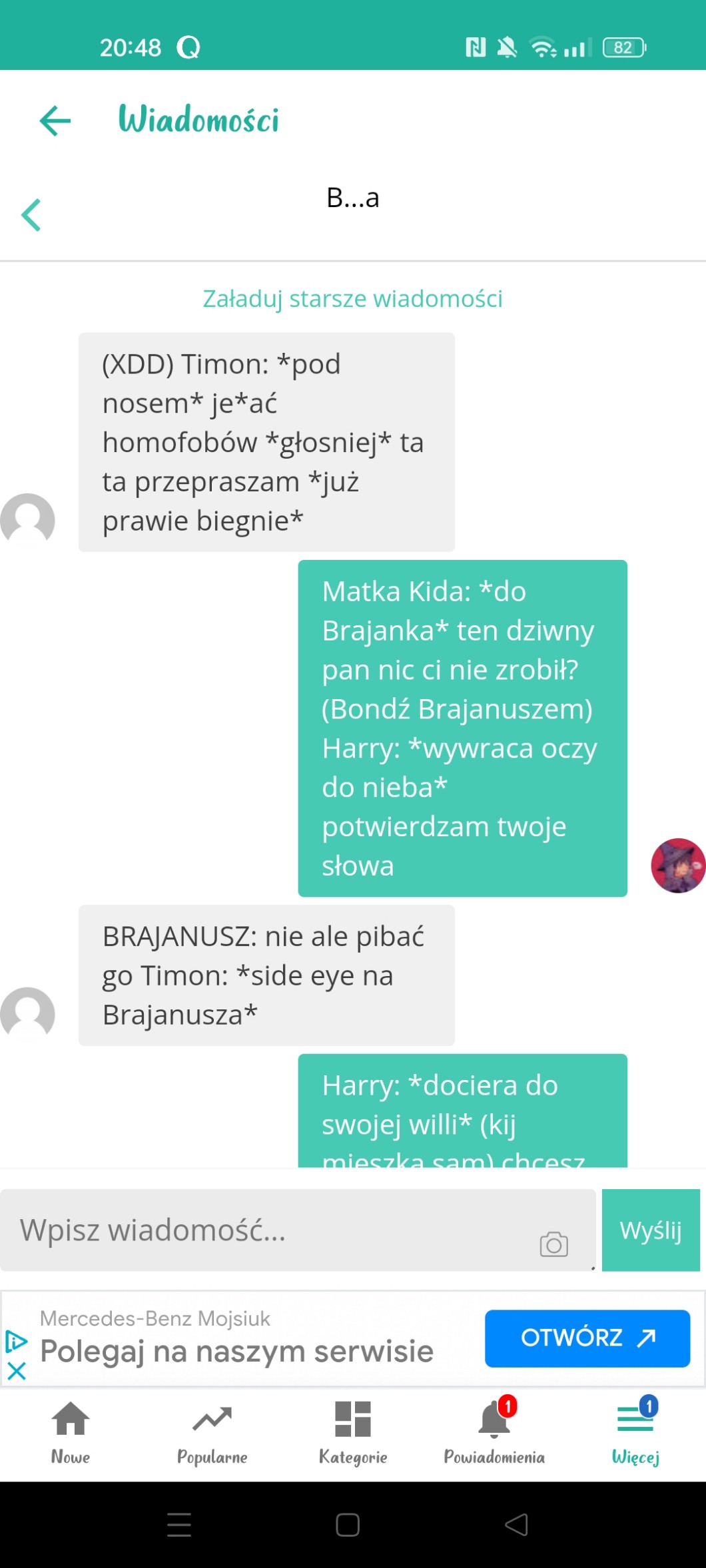The height and width of the screenshot is (1568, 706).
Task: Tap the gray avatar beside BRAJANUSZ message
Action: (27, 1013)
